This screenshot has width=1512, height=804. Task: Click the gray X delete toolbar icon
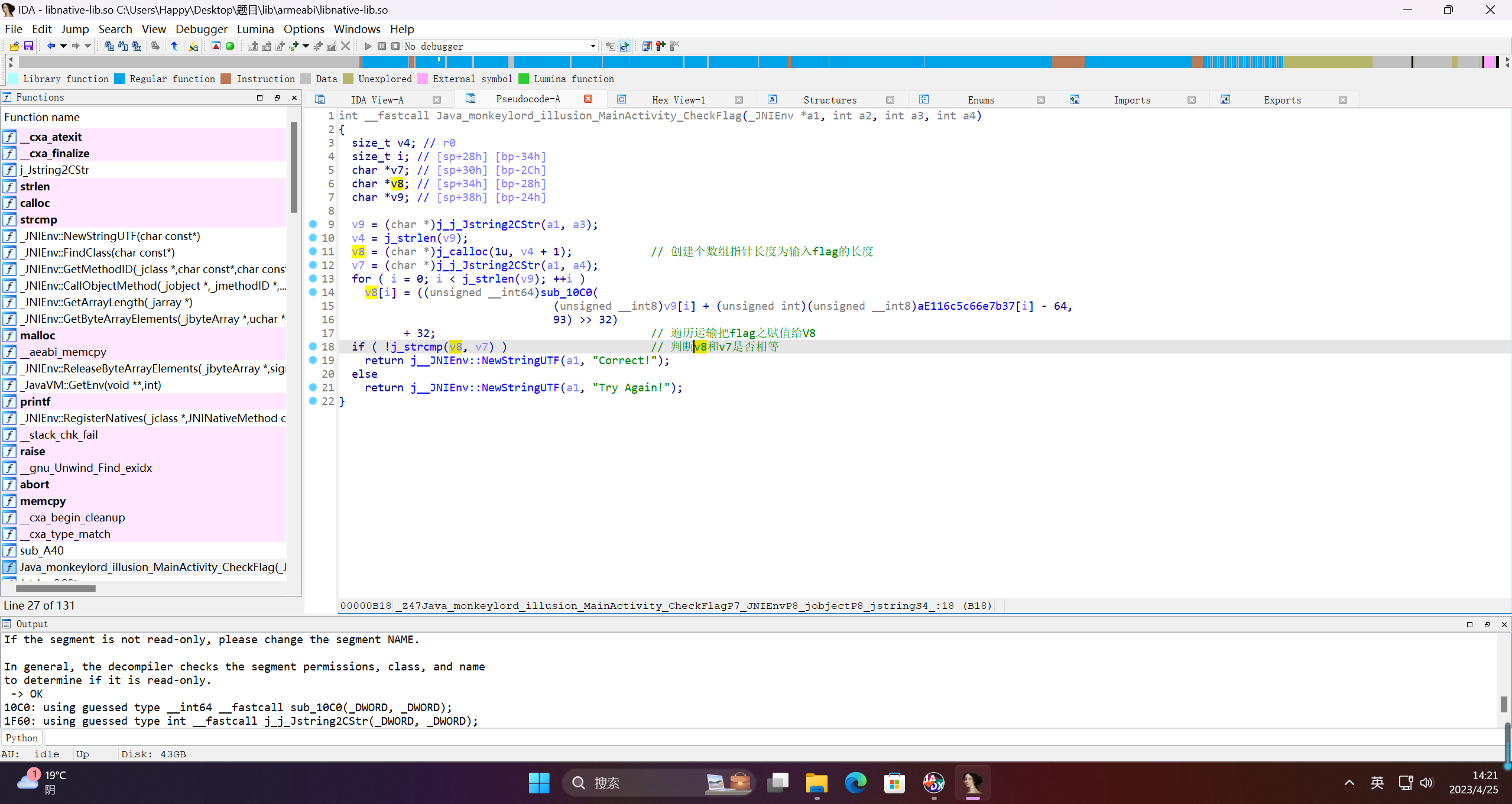click(346, 46)
